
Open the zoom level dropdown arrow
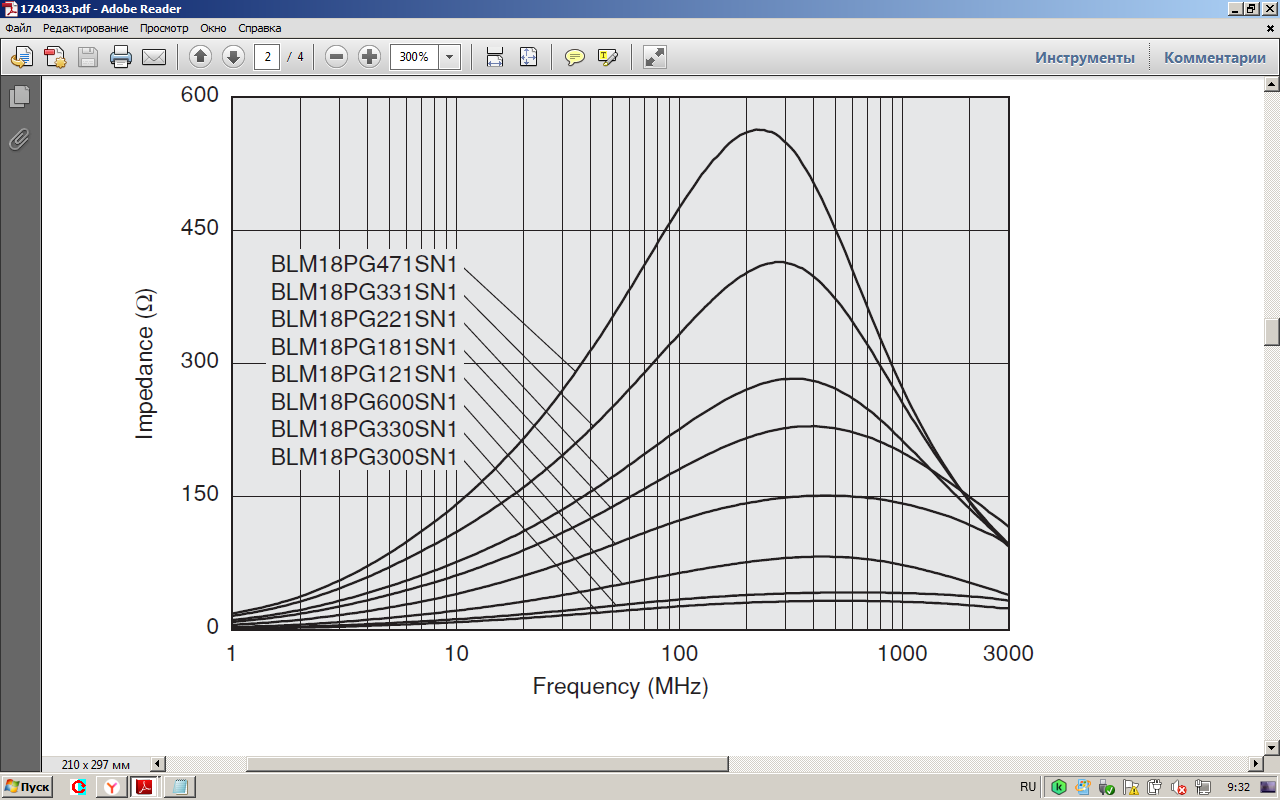(450, 57)
